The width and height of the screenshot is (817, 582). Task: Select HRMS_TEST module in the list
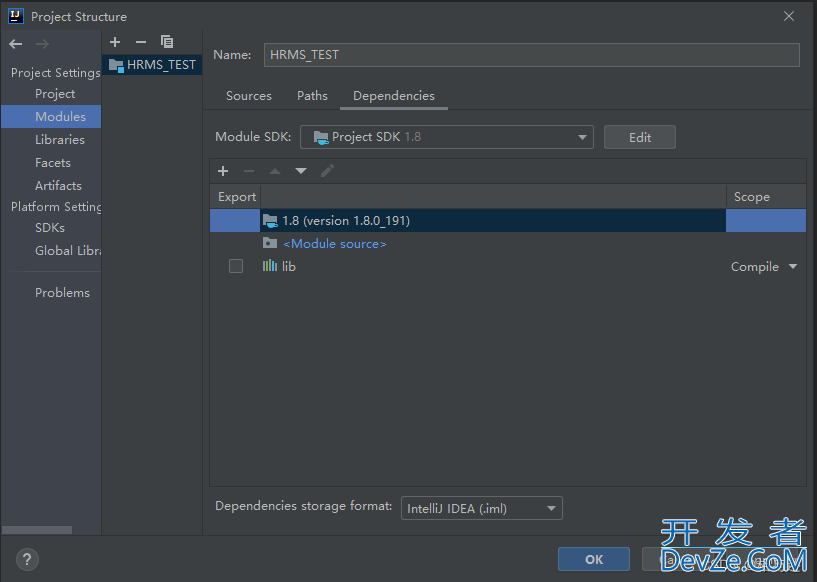pos(152,65)
